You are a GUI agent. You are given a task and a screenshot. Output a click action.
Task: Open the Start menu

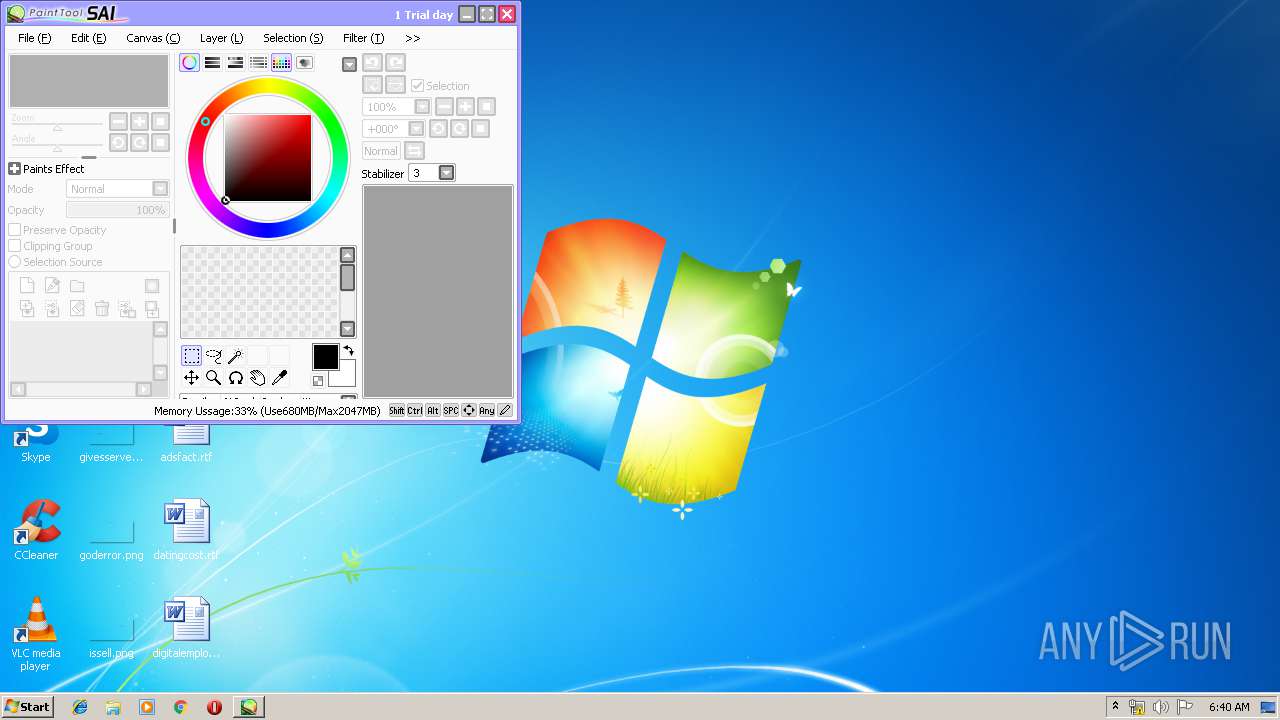coord(27,706)
